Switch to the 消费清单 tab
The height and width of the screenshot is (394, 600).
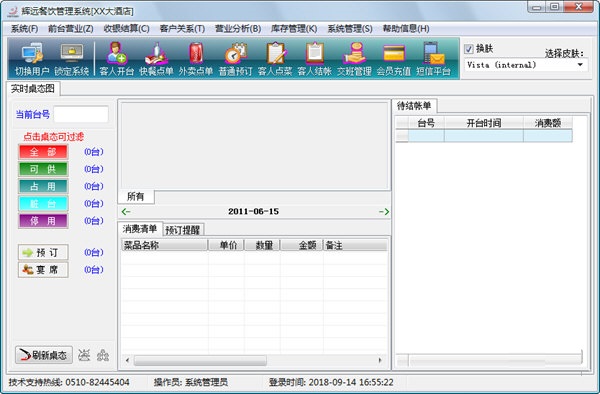(140, 229)
